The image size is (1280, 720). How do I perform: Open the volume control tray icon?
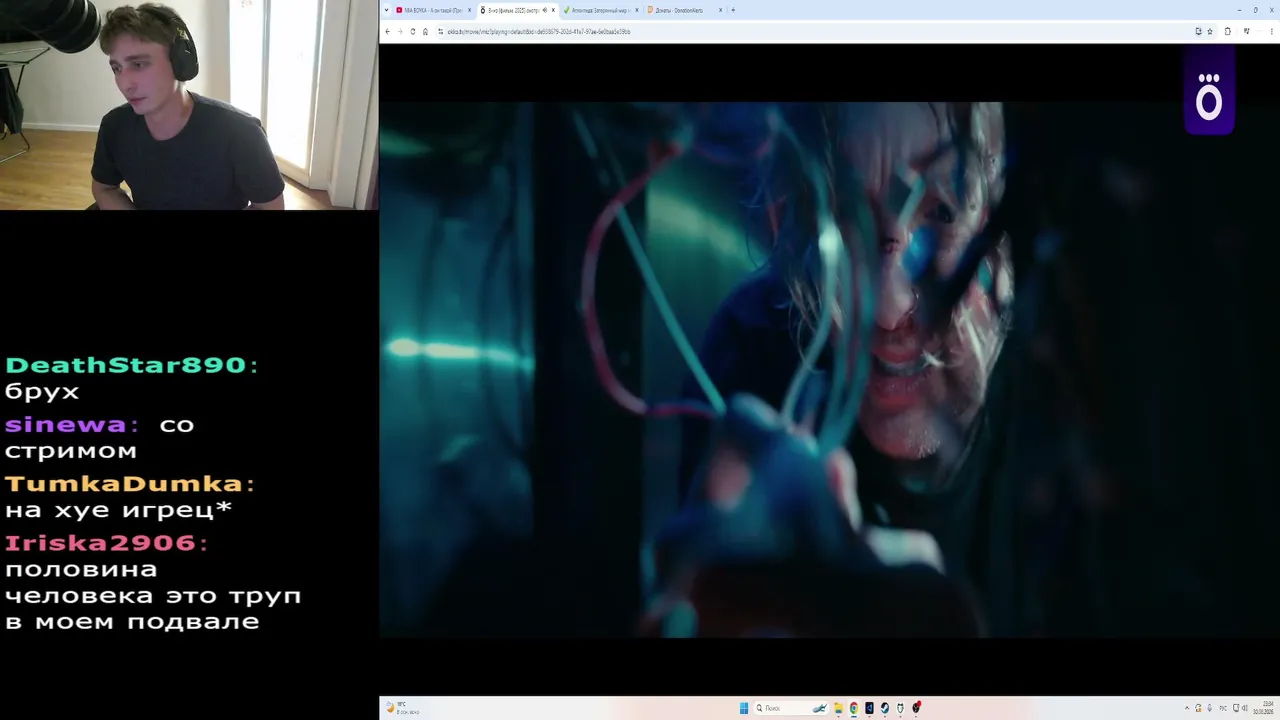1244,708
